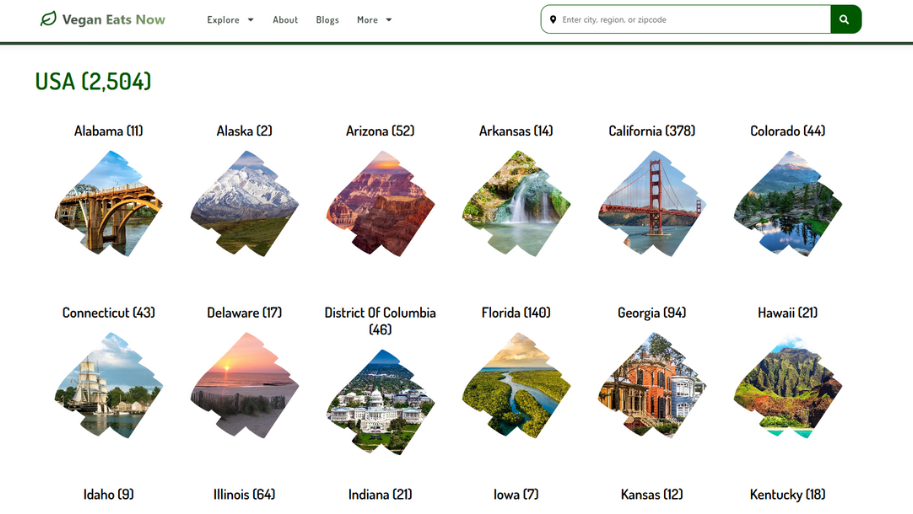Click the Colorado lake thumbnail
The image size is (913, 514).
tap(787, 203)
